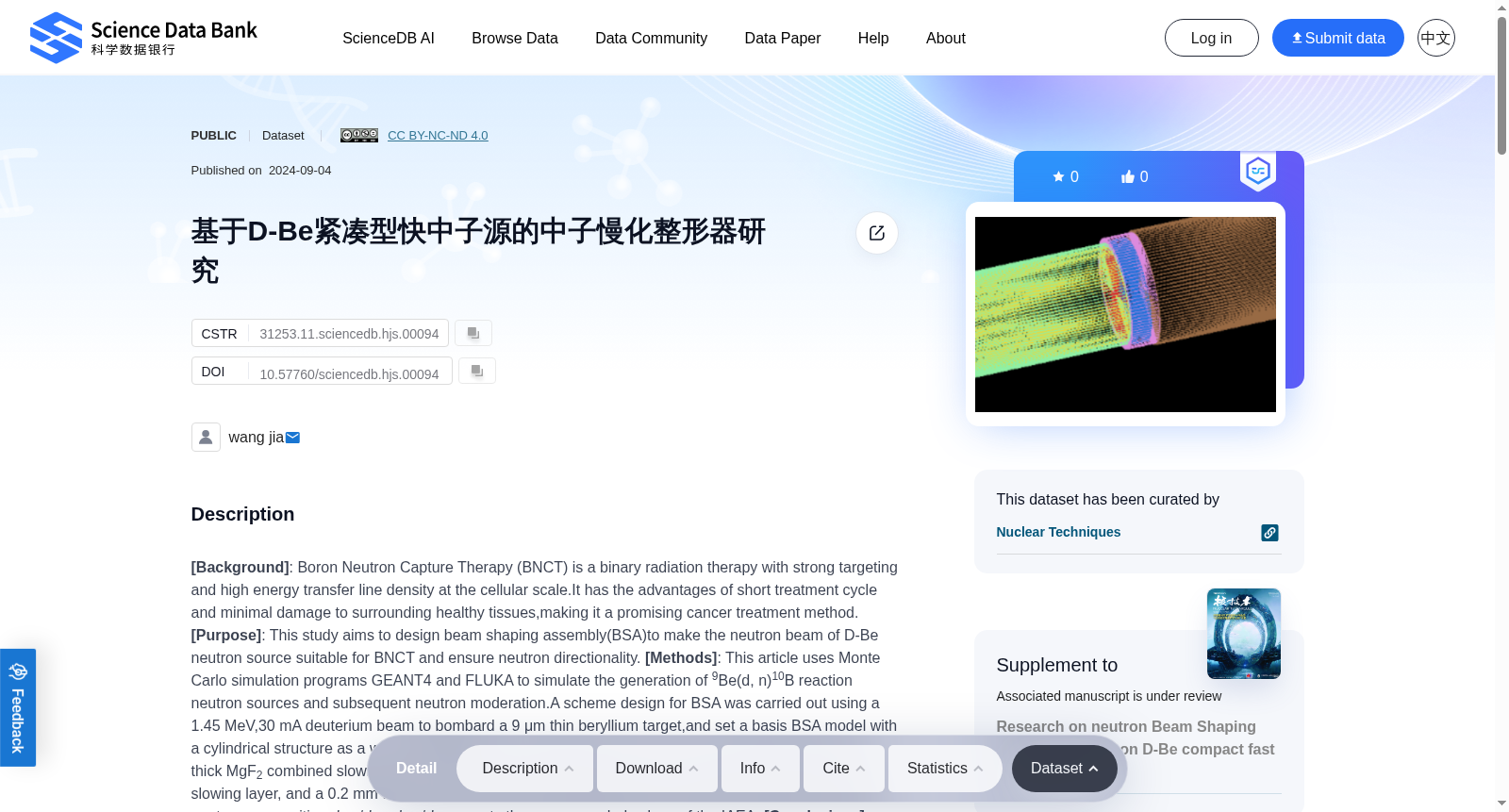The width and height of the screenshot is (1509, 812).
Task: Open the share dataset icon beside the title
Action: (877, 233)
